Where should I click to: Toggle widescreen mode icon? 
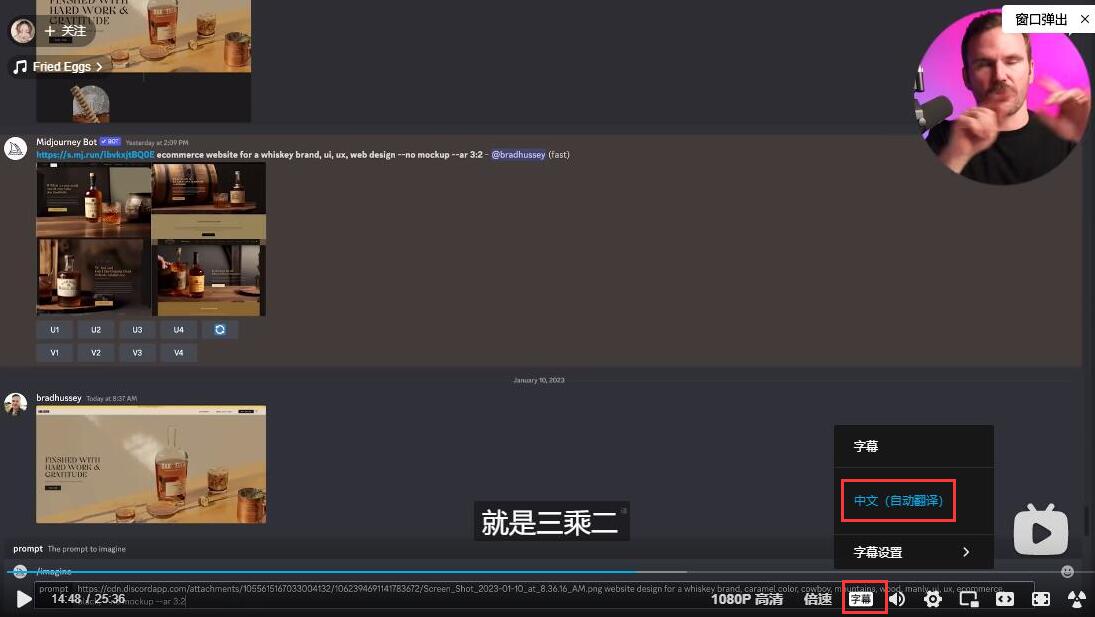(1005, 599)
